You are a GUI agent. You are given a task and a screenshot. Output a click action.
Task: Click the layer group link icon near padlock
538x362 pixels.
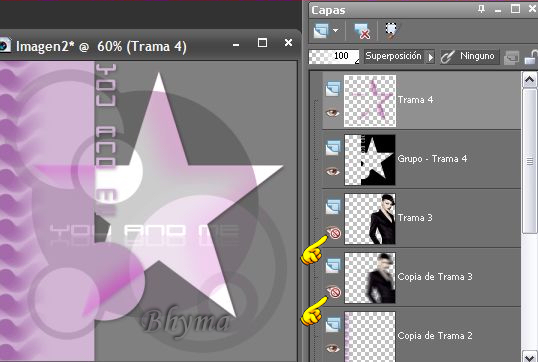pyautogui.click(x=511, y=57)
